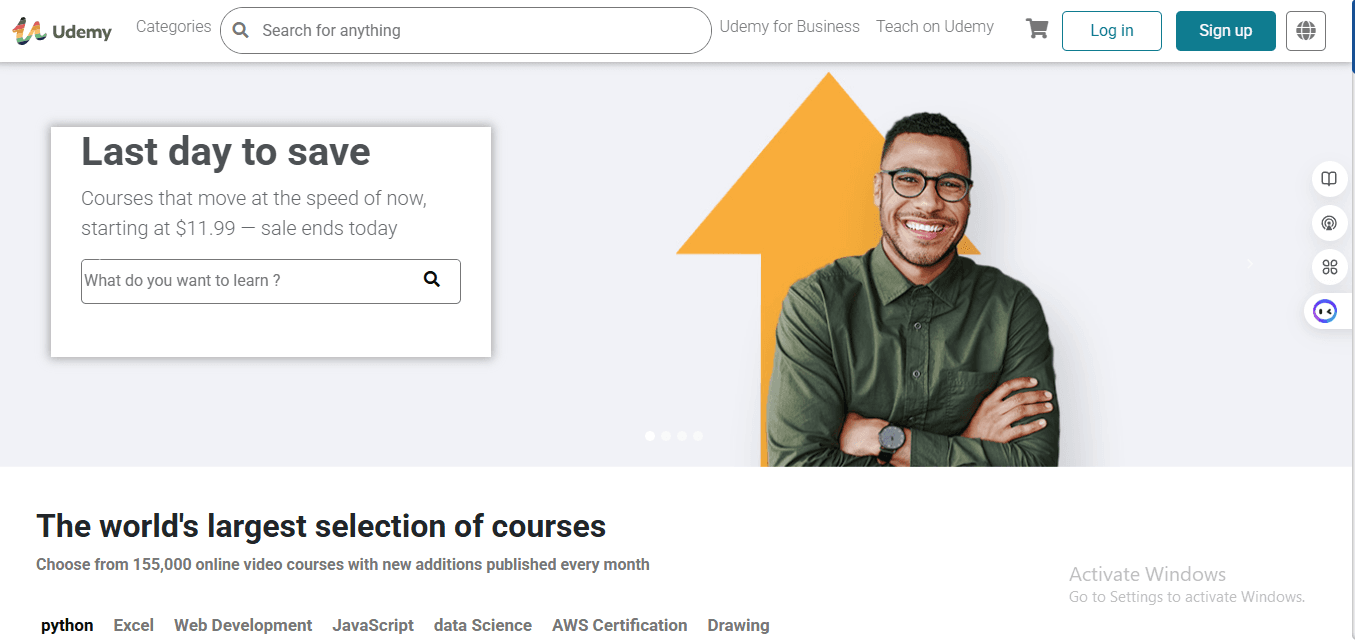This screenshot has height=640, width=1355.
Task: Open the Categories dropdown
Action: pos(172,26)
